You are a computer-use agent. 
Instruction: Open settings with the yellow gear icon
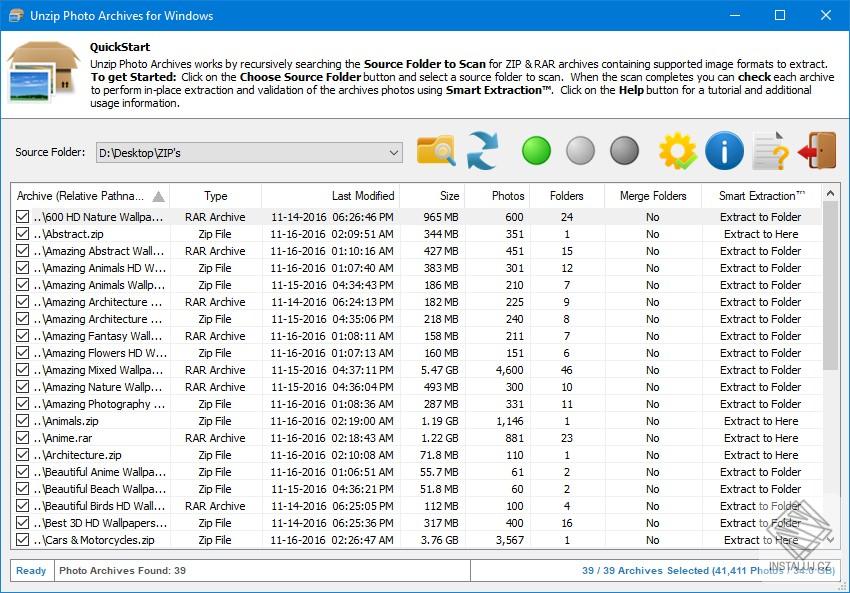678,151
